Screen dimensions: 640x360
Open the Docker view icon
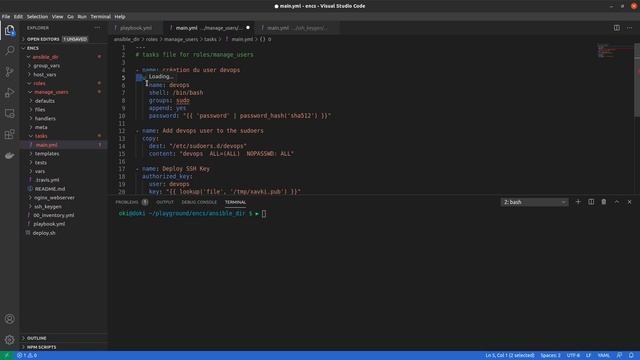(9, 156)
